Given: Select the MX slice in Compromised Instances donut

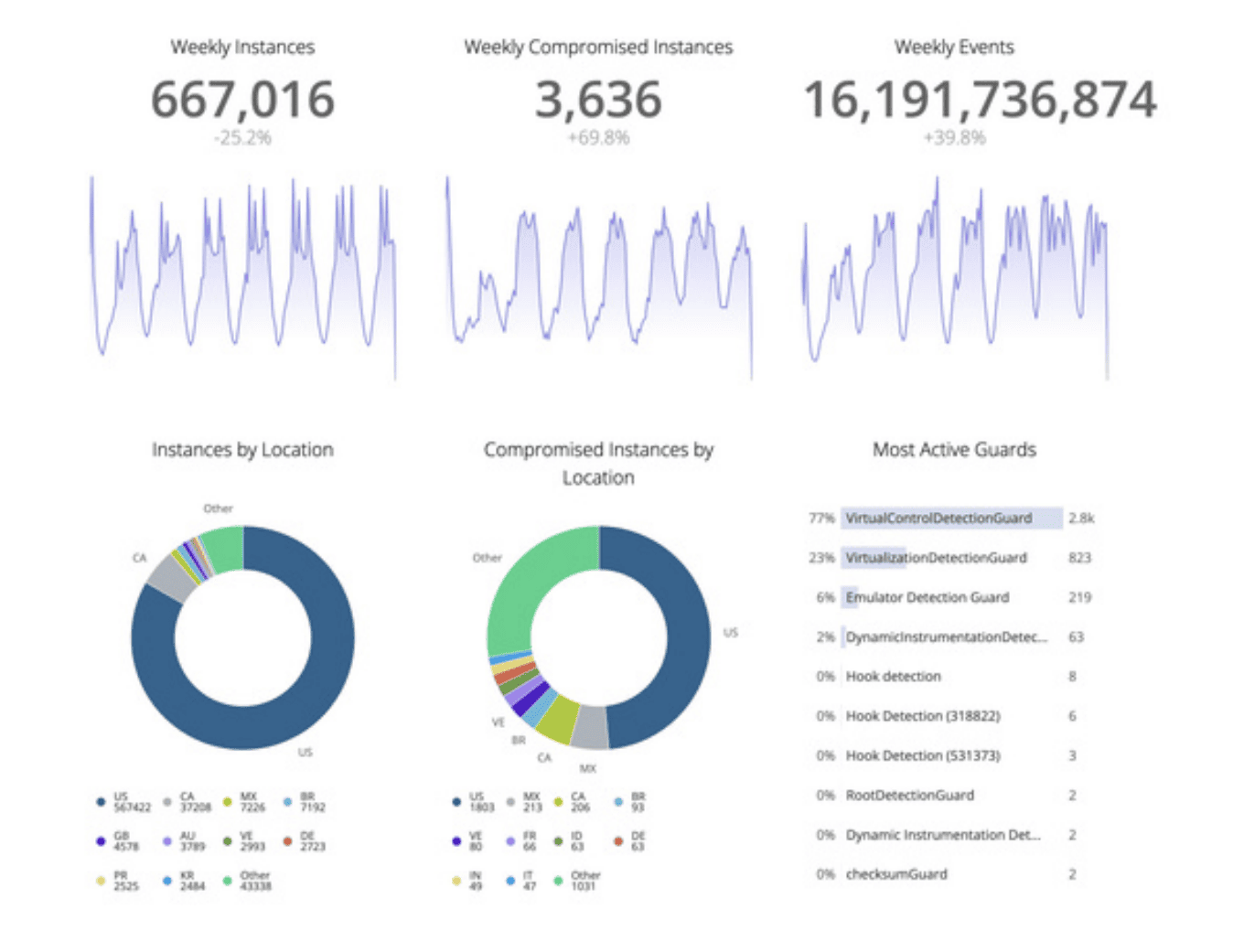Looking at the screenshot, I should tap(590, 727).
